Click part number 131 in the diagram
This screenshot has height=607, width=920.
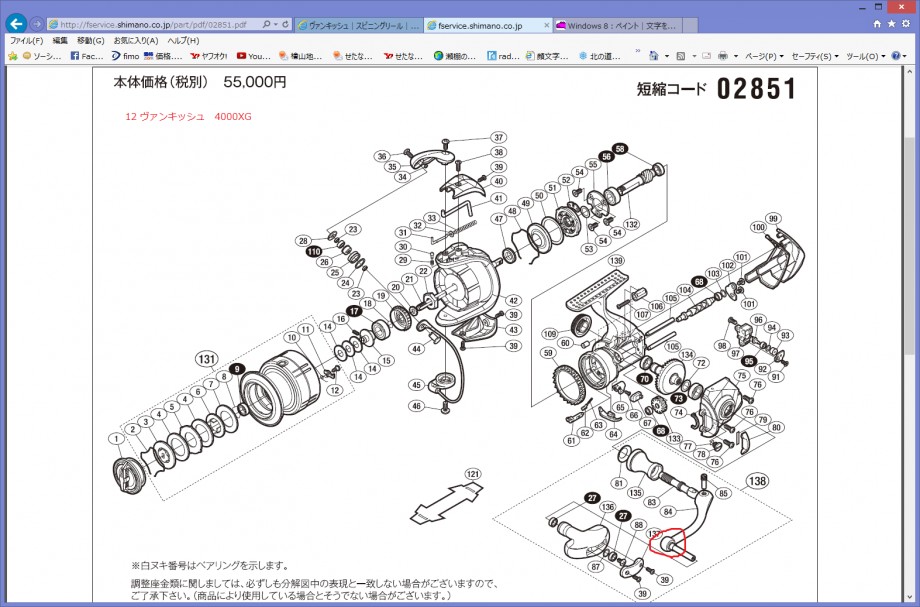[x=207, y=359]
